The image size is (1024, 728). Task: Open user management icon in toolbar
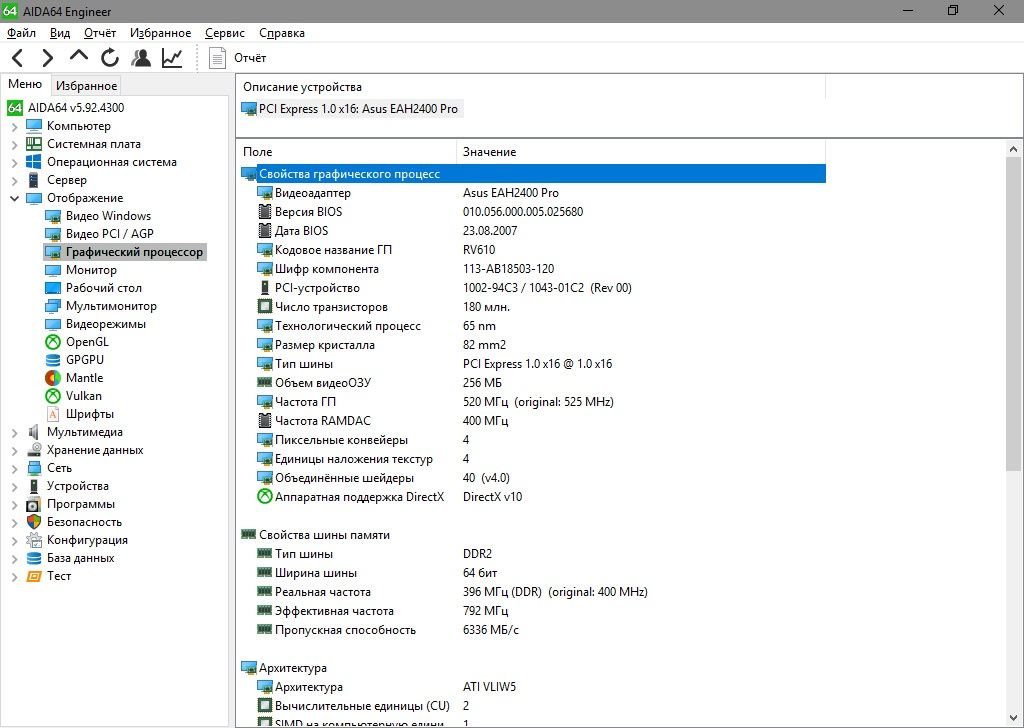coord(141,58)
